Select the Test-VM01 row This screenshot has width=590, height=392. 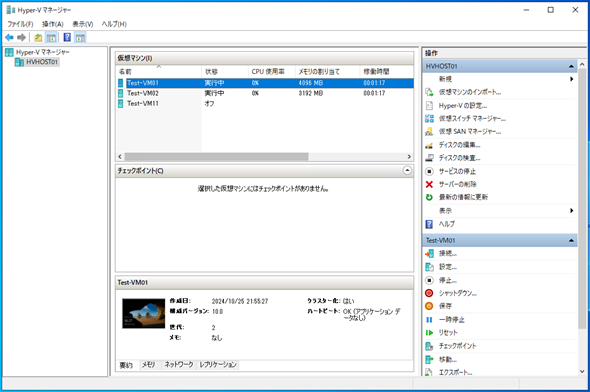[265, 83]
